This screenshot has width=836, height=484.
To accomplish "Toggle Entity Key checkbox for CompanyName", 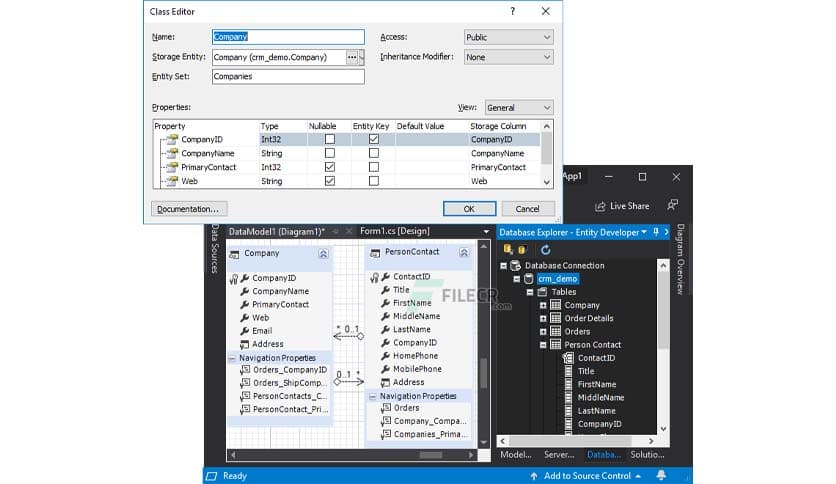I will click(374, 153).
